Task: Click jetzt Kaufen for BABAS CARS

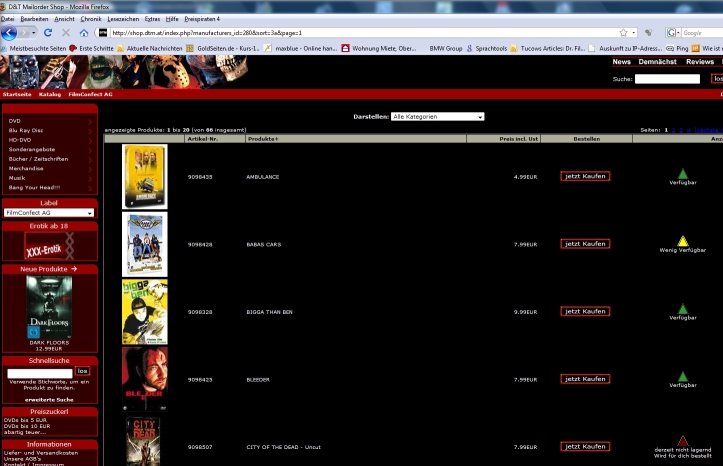Action: tap(585, 244)
